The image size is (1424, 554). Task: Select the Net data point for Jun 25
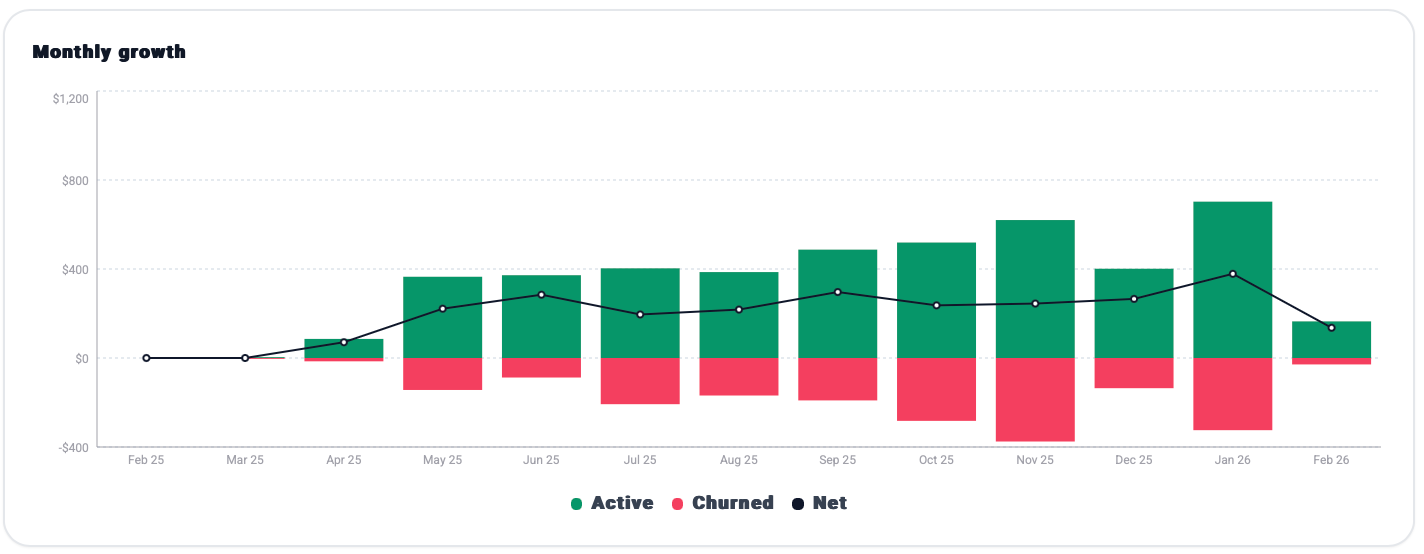pyautogui.click(x=541, y=295)
